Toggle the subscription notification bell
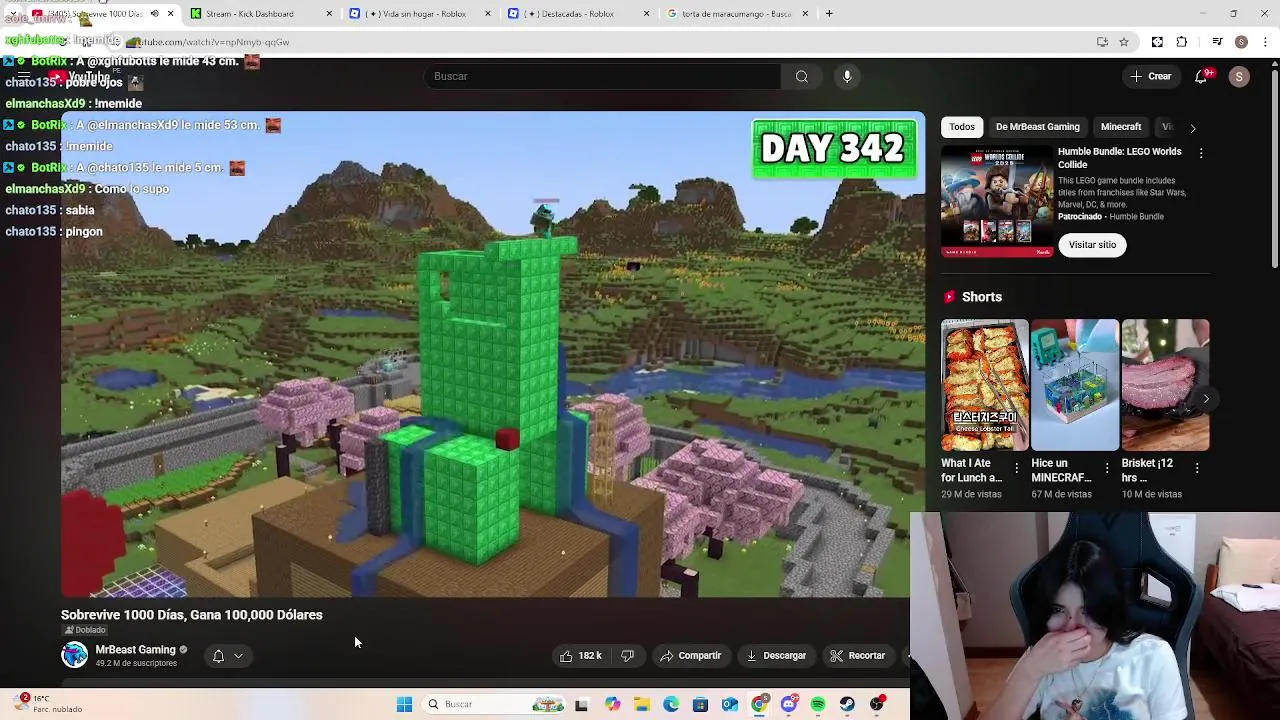This screenshot has width=1280, height=720. 218,656
